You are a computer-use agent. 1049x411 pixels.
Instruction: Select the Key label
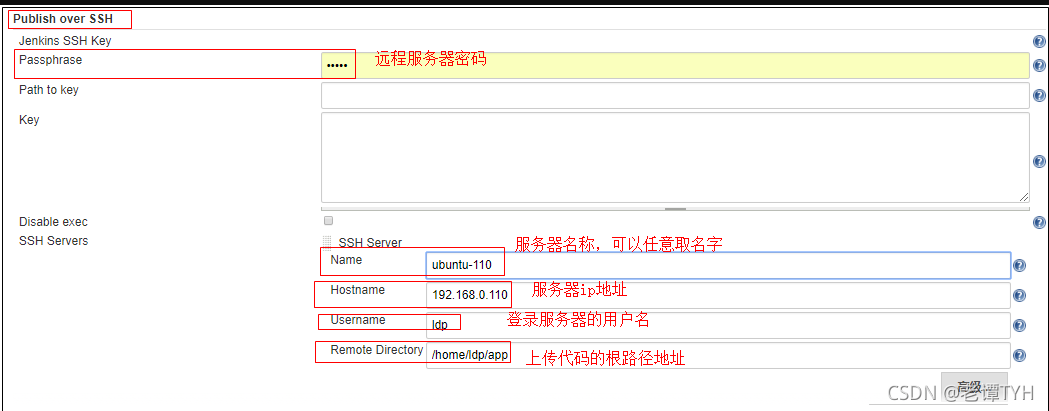[x=29, y=120]
